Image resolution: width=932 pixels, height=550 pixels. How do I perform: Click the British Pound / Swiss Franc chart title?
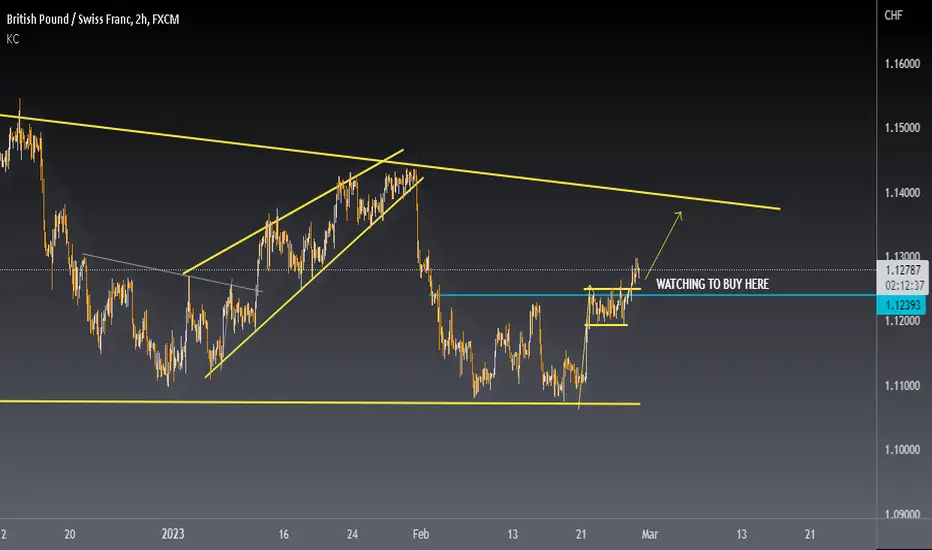pos(93,19)
